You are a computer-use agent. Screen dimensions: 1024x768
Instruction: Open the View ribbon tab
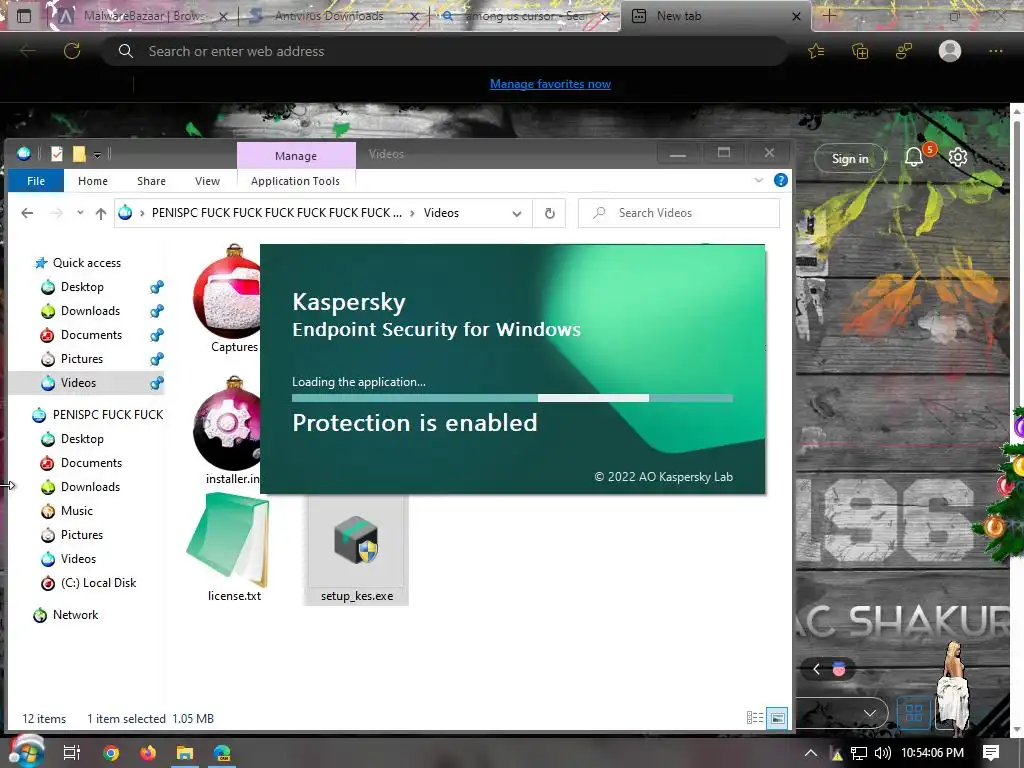tap(207, 181)
